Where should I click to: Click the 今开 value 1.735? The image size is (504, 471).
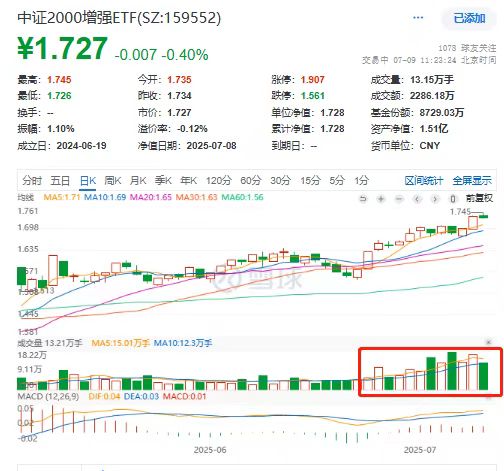coord(179,80)
